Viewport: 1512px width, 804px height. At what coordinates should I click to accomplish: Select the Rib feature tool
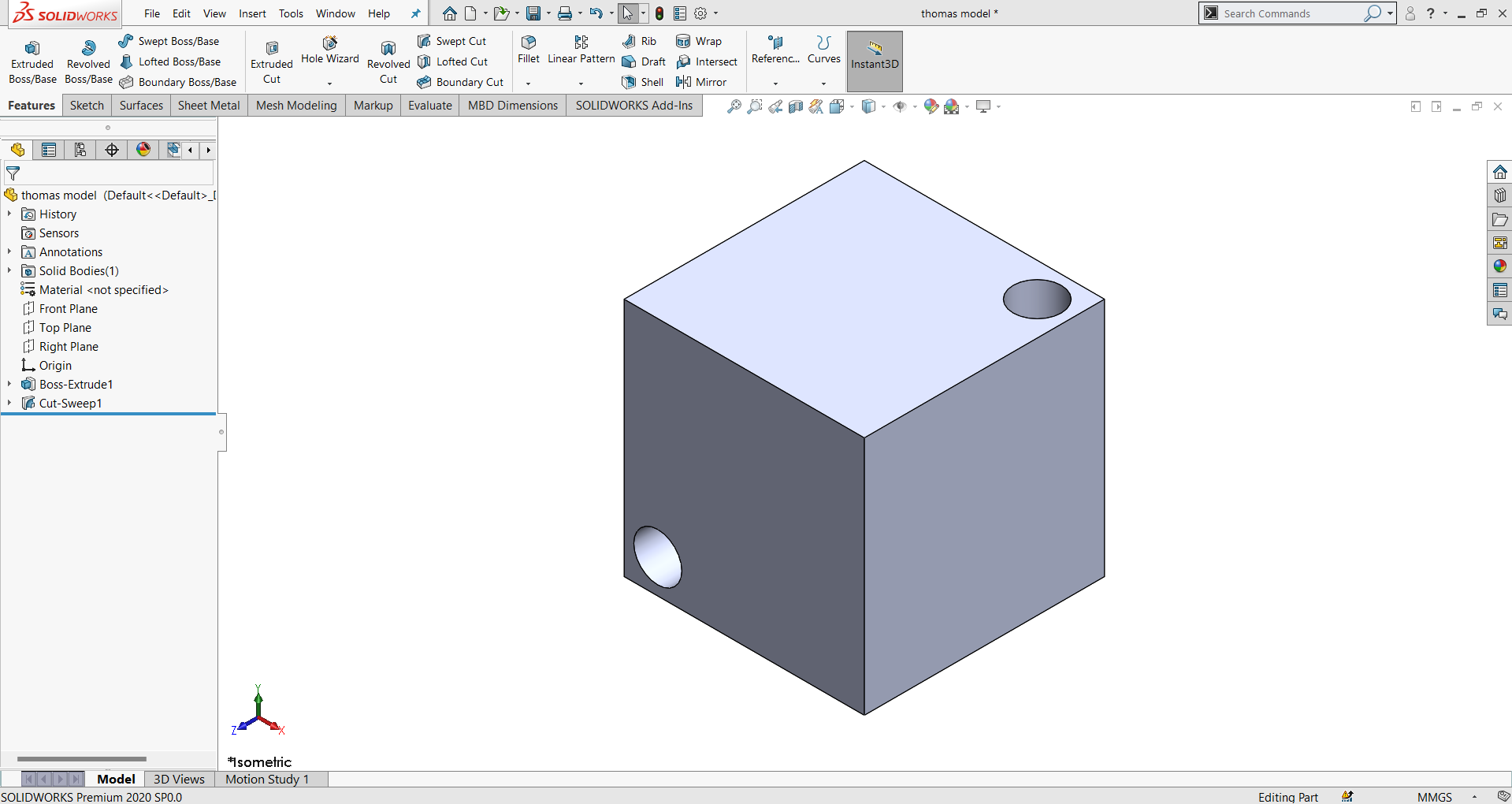(x=640, y=41)
